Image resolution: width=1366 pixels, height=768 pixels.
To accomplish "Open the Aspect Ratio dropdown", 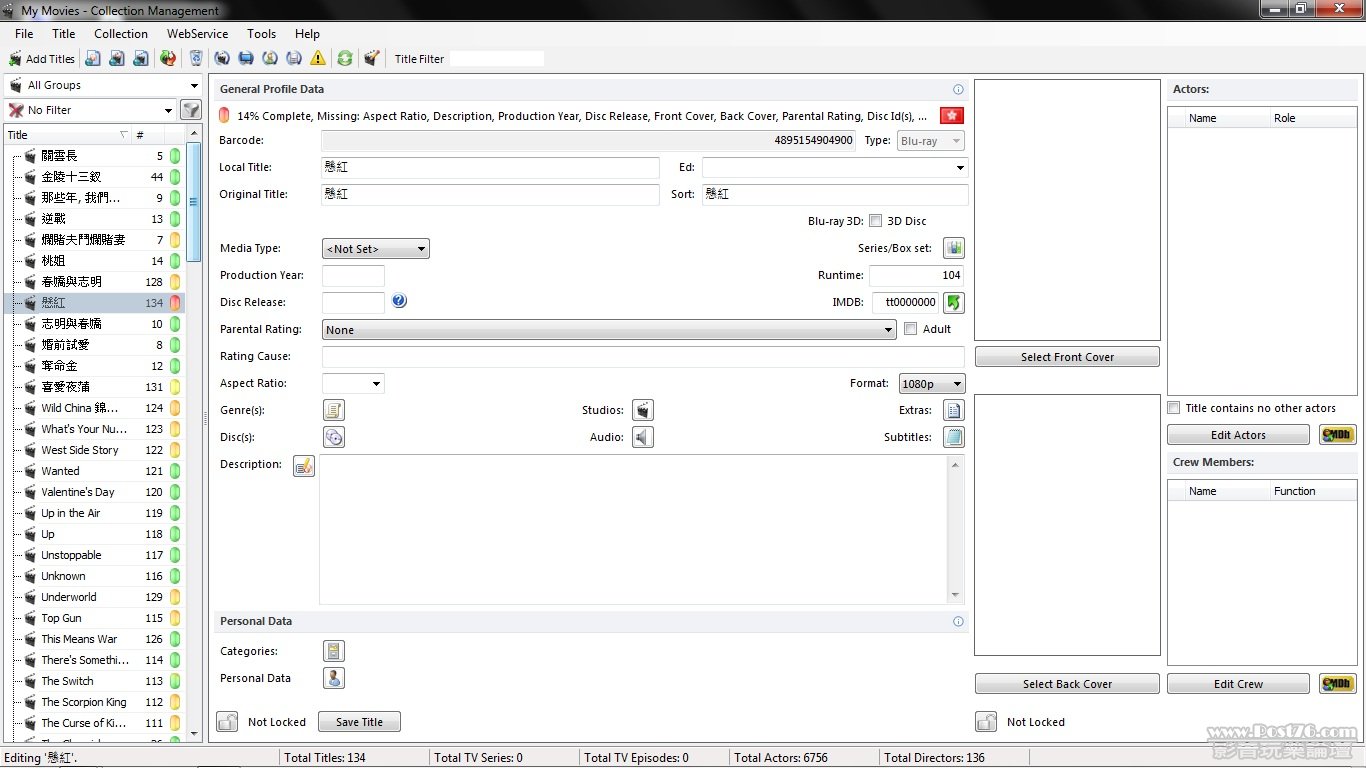I will [353, 383].
